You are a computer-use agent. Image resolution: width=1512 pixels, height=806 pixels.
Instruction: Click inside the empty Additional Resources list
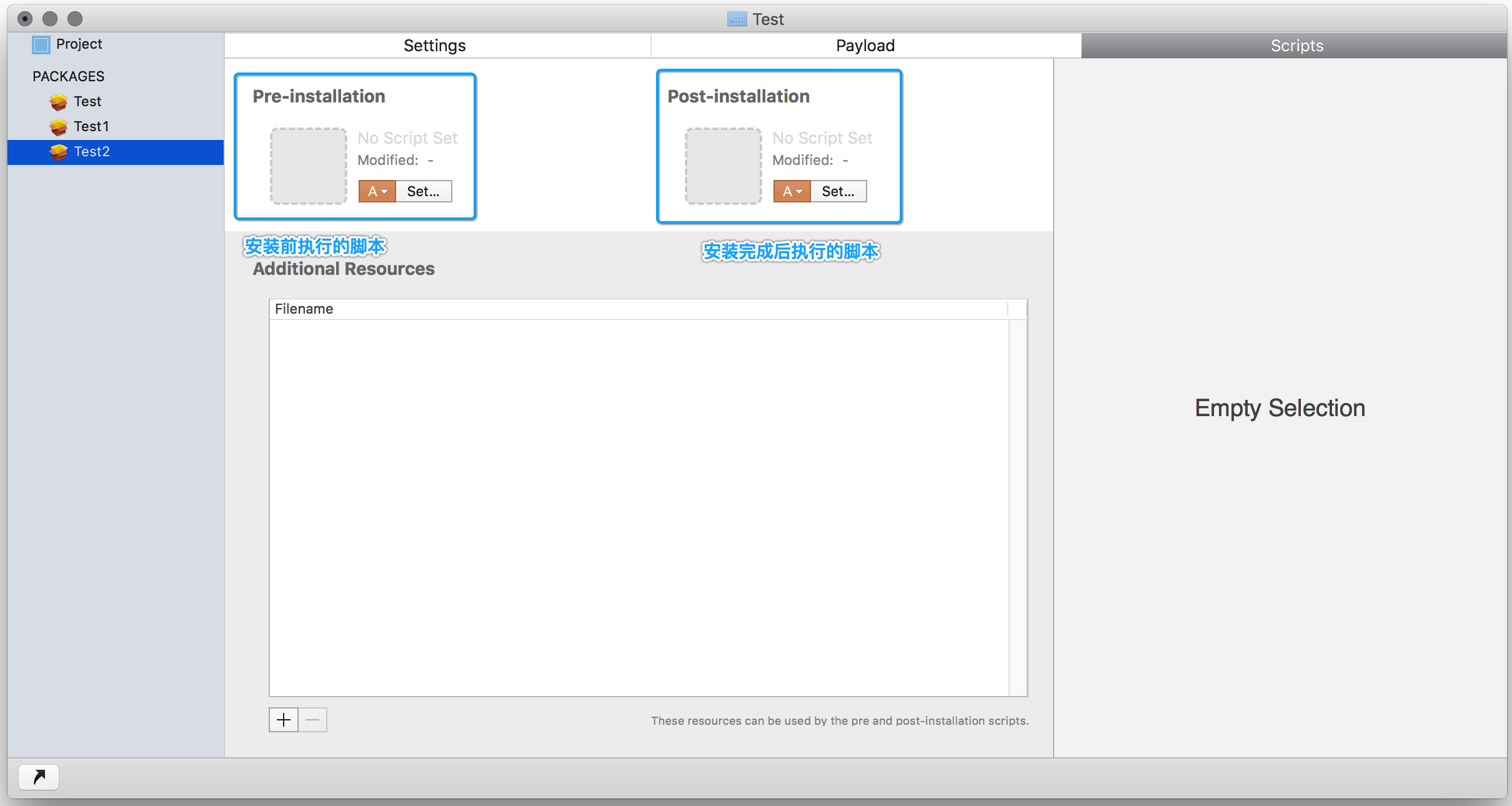coord(644,500)
